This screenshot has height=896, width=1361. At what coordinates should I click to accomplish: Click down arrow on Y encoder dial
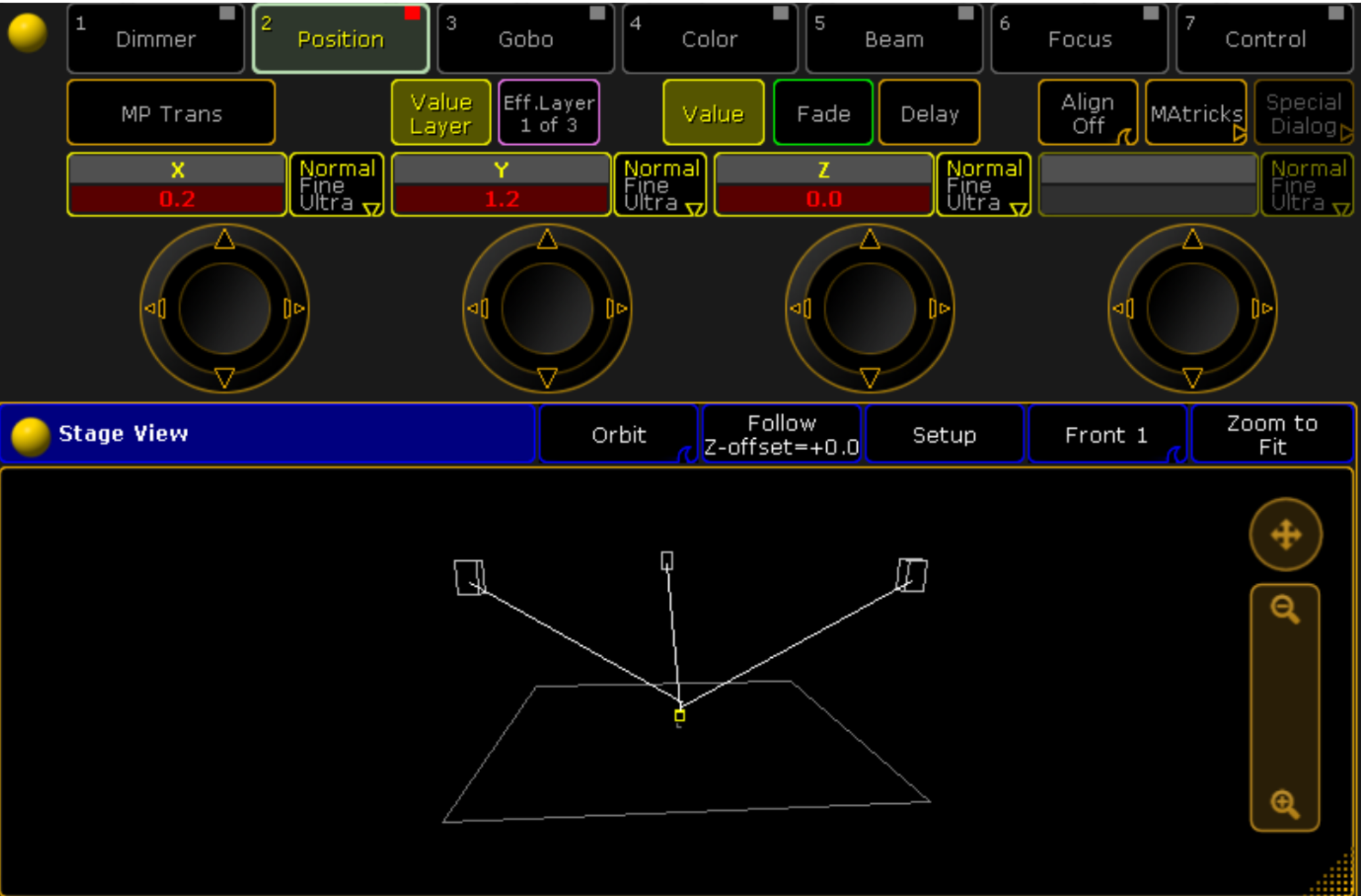click(547, 378)
